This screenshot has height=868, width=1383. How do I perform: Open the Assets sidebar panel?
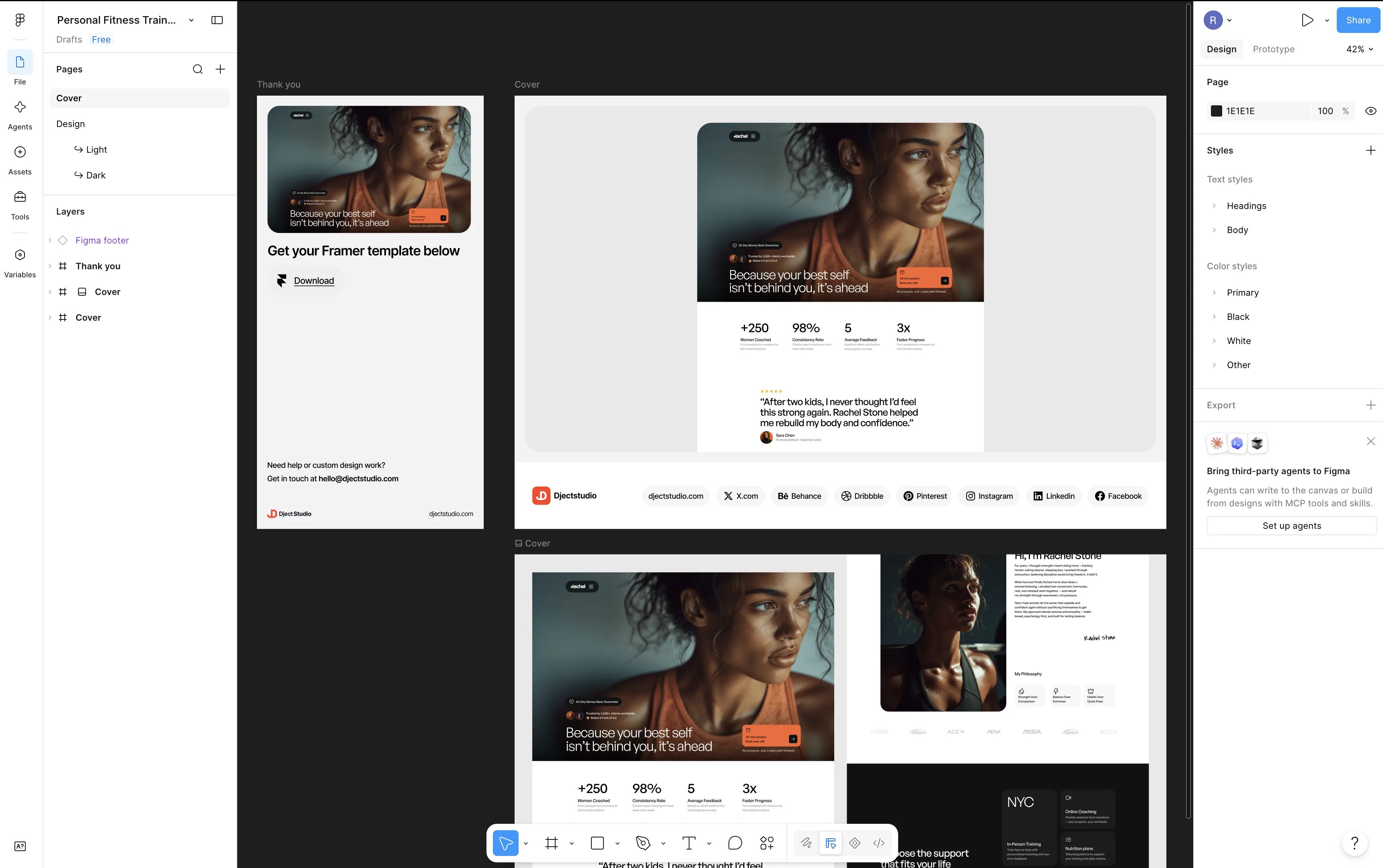[20, 152]
